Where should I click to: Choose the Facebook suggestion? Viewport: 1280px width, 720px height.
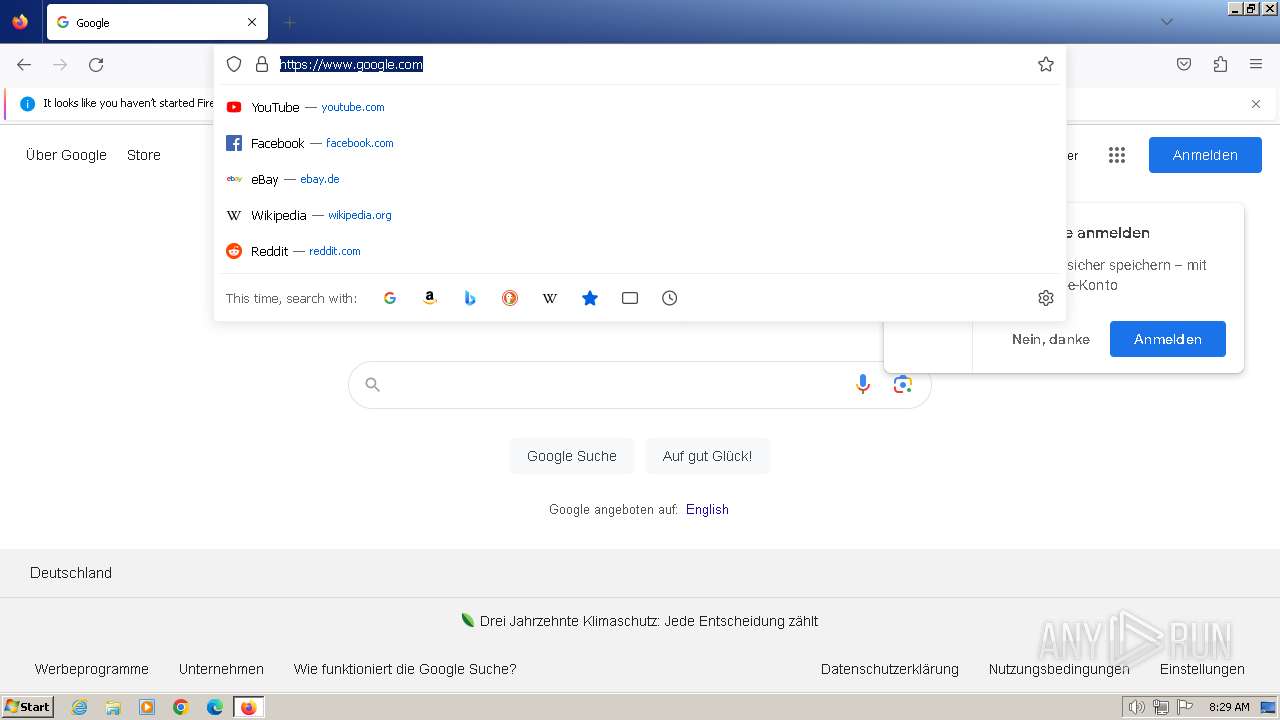tap(640, 143)
